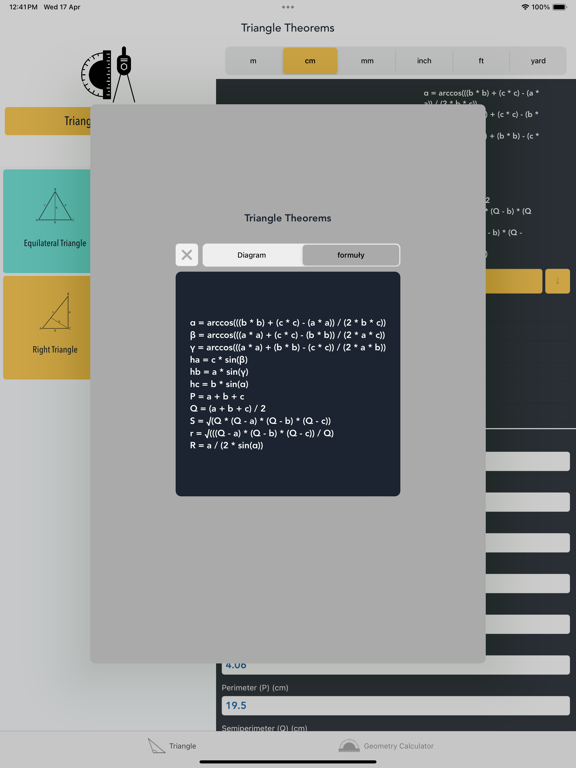Choose the cm unit

[x=310, y=61]
